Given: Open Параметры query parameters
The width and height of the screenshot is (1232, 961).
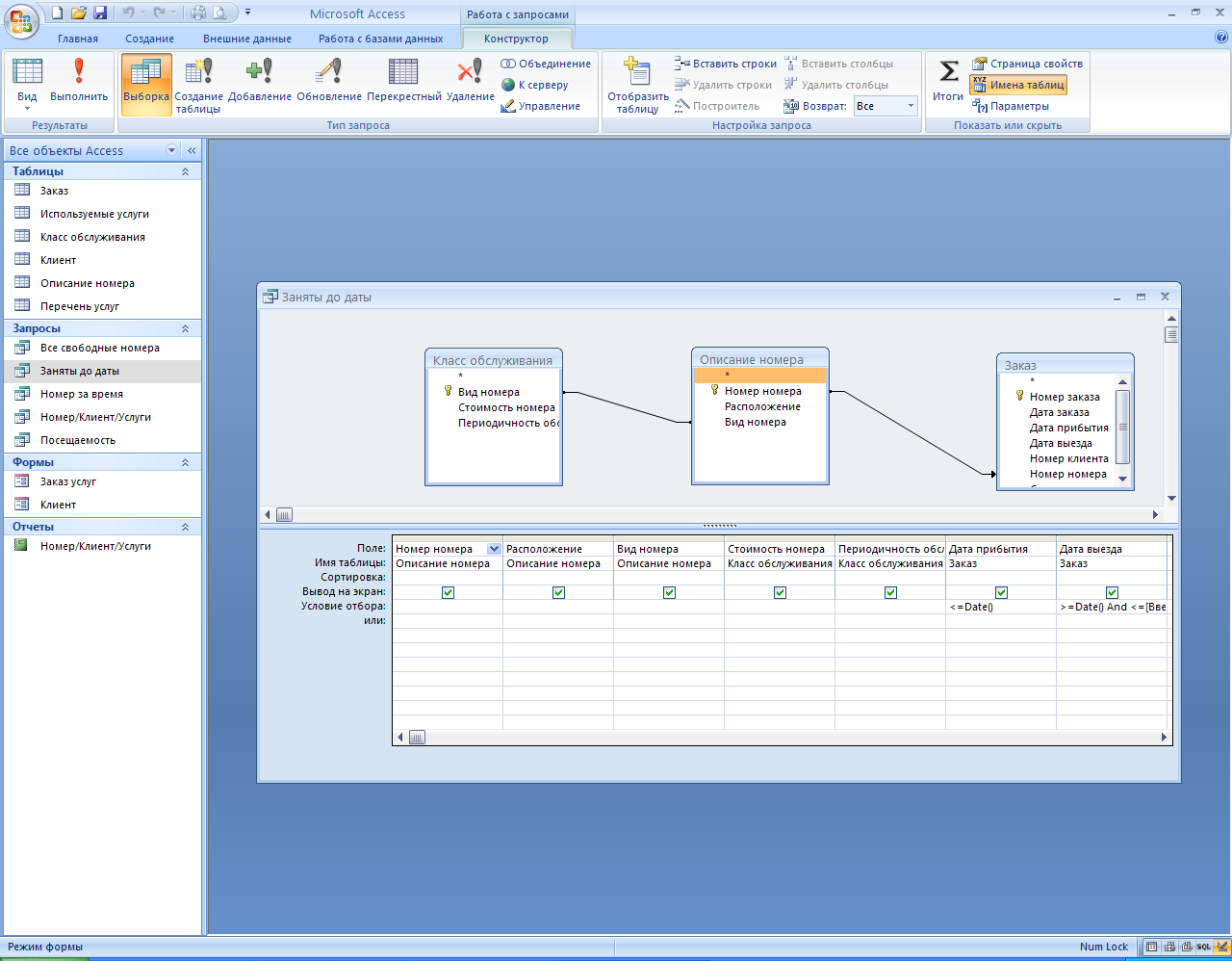Looking at the screenshot, I should 1011,106.
